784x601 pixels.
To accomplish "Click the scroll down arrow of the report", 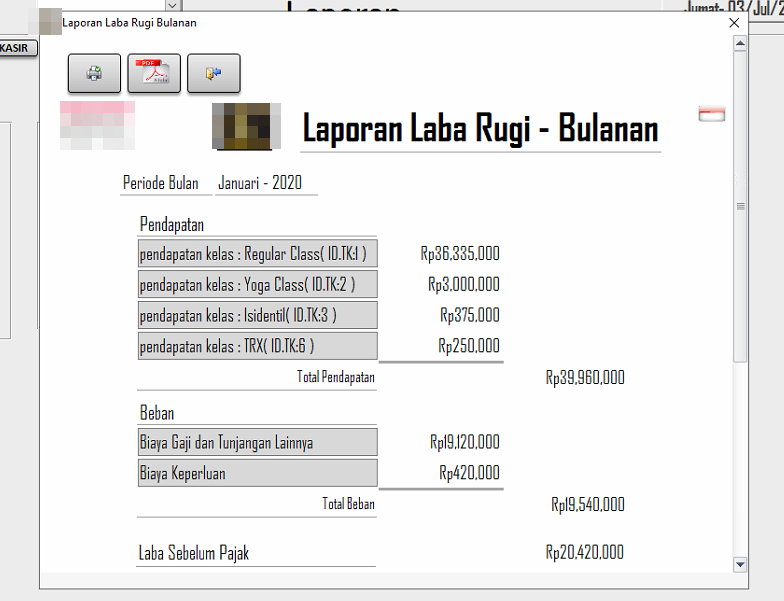I will (x=740, y=564).
